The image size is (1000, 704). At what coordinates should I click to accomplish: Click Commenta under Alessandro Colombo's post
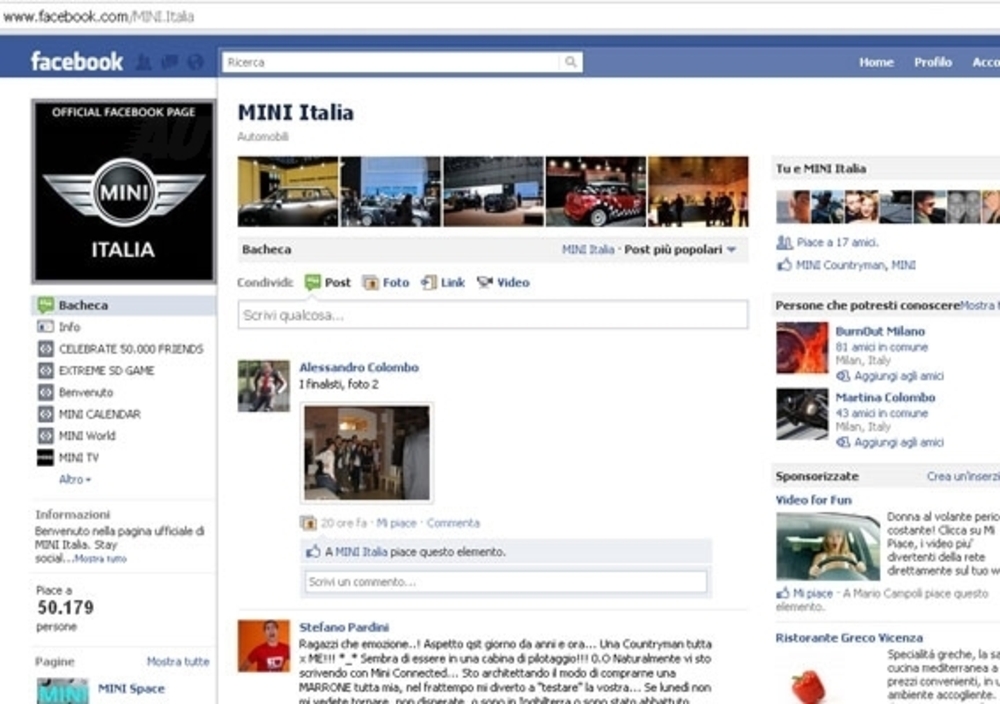[x=453, y=523]
